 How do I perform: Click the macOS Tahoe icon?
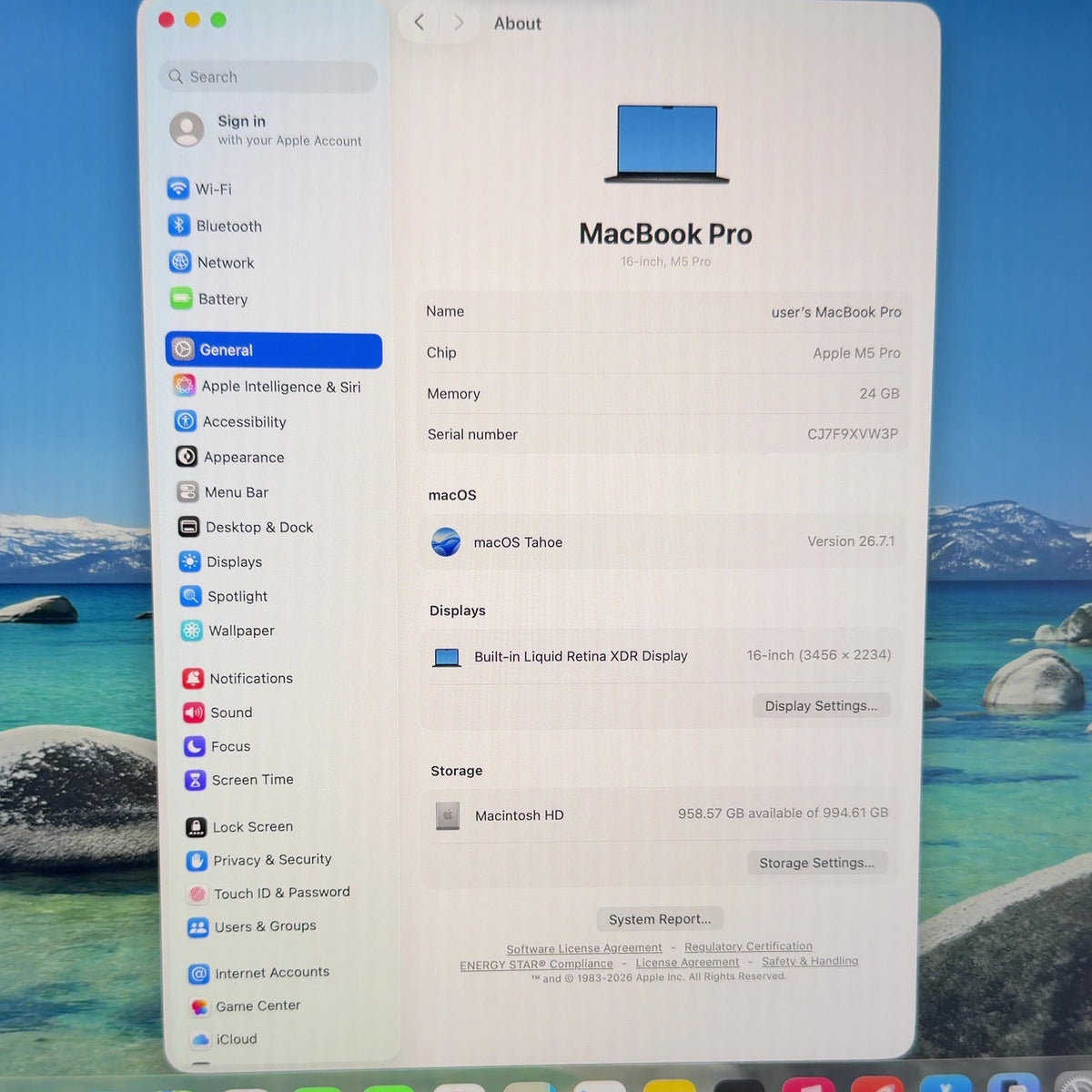[446, 542]
